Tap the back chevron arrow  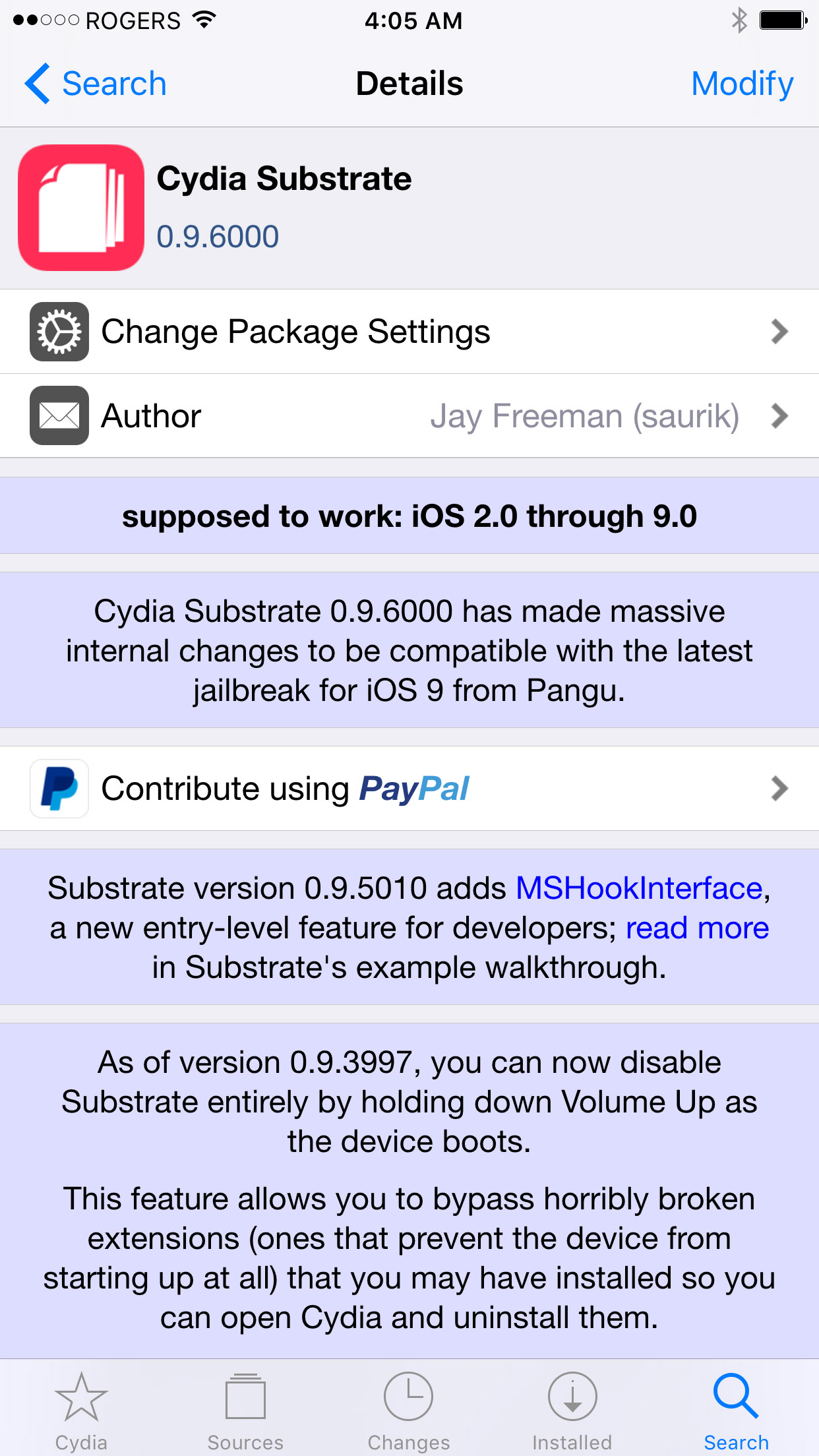tap(38, 84)
